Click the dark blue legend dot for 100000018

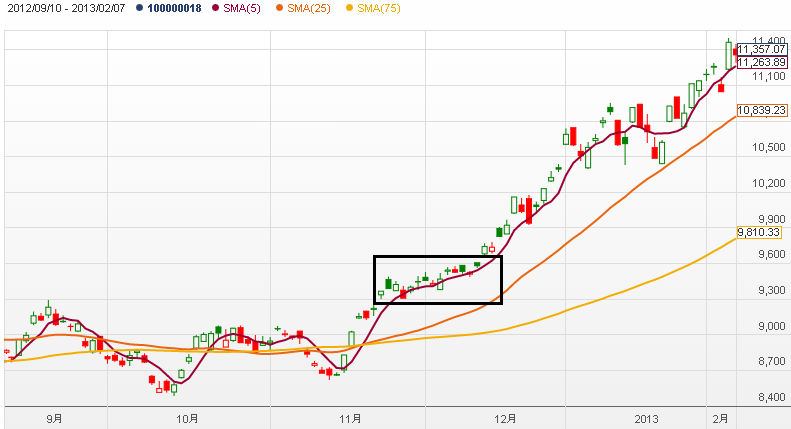coord(140,8)
